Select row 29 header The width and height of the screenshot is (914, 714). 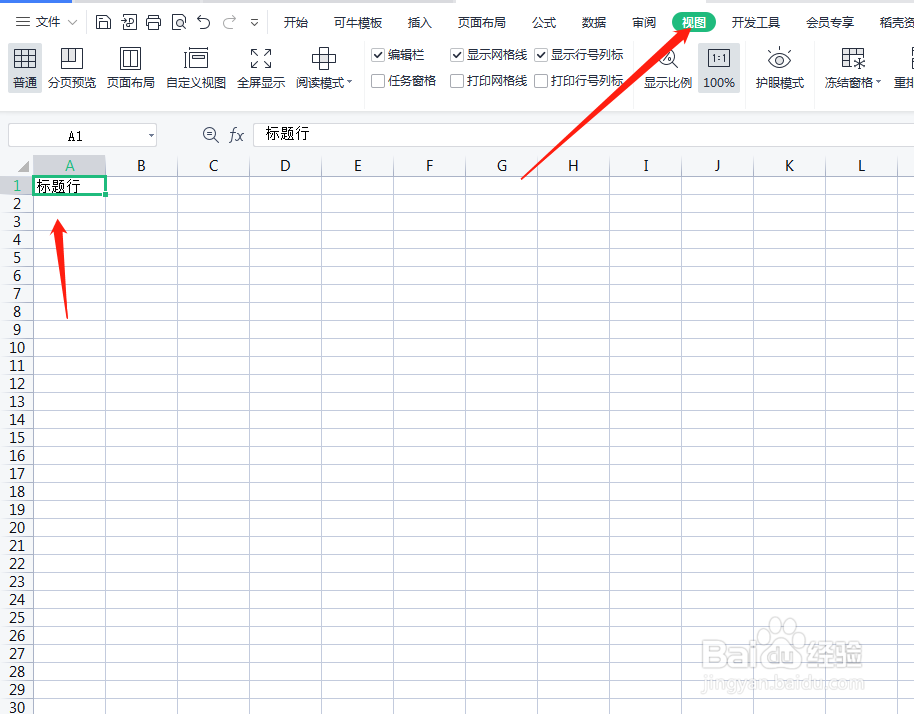point(16,690)
